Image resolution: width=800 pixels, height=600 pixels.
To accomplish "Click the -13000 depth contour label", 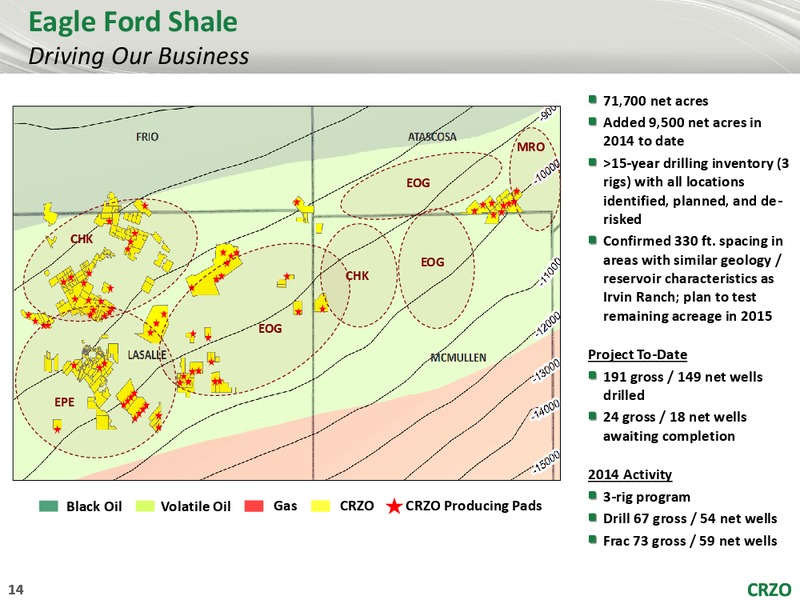I will [x=546, y=371].
